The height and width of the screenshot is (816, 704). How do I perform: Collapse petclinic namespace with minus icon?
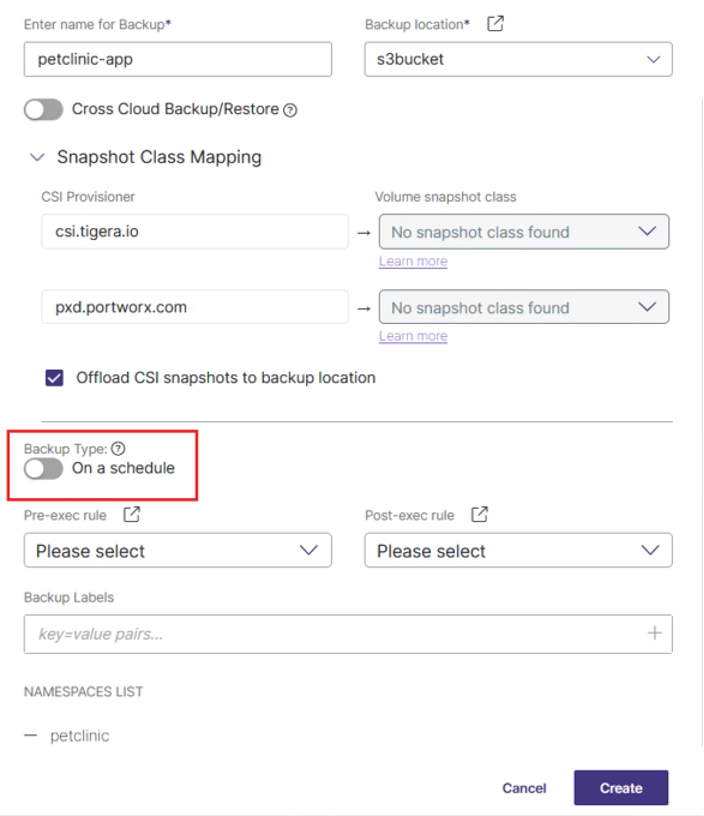pyautogui.click(x=31, y=736)
